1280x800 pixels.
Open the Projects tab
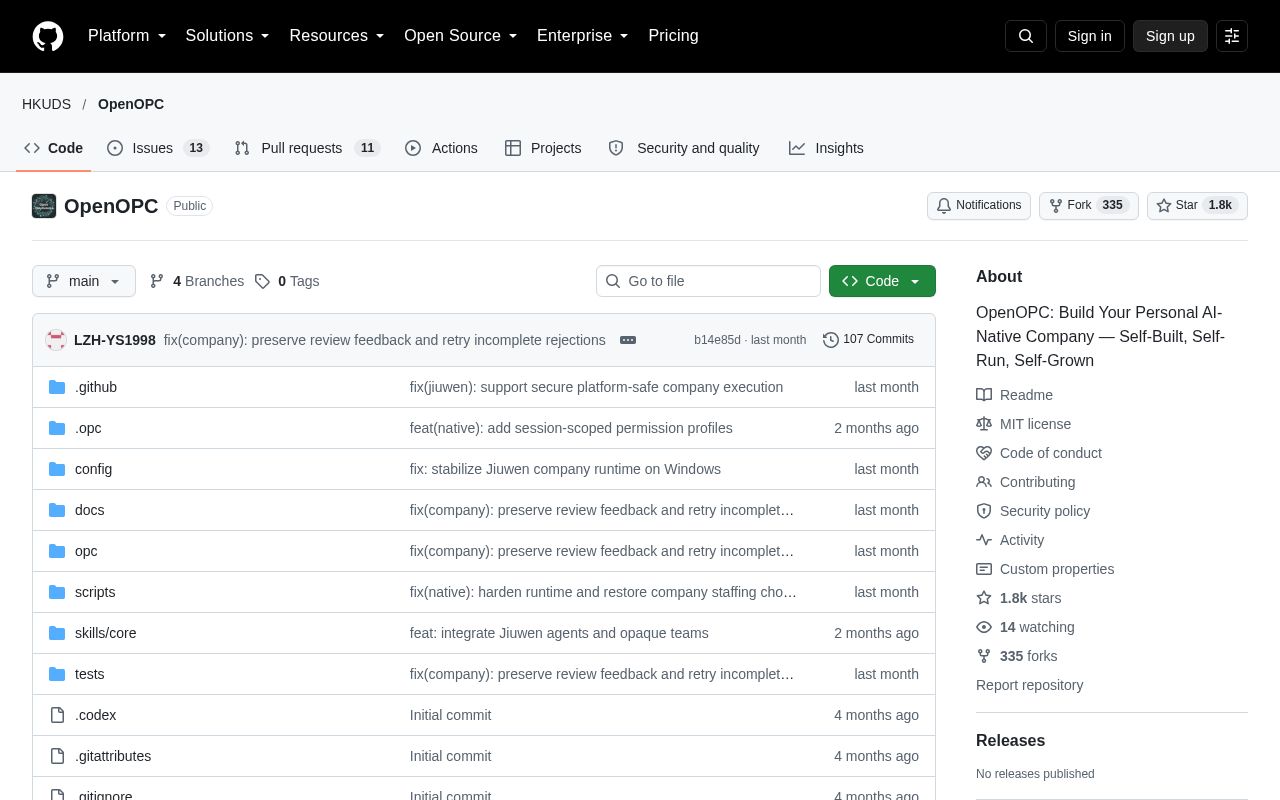pyautogui.click(x=543, y=148)
